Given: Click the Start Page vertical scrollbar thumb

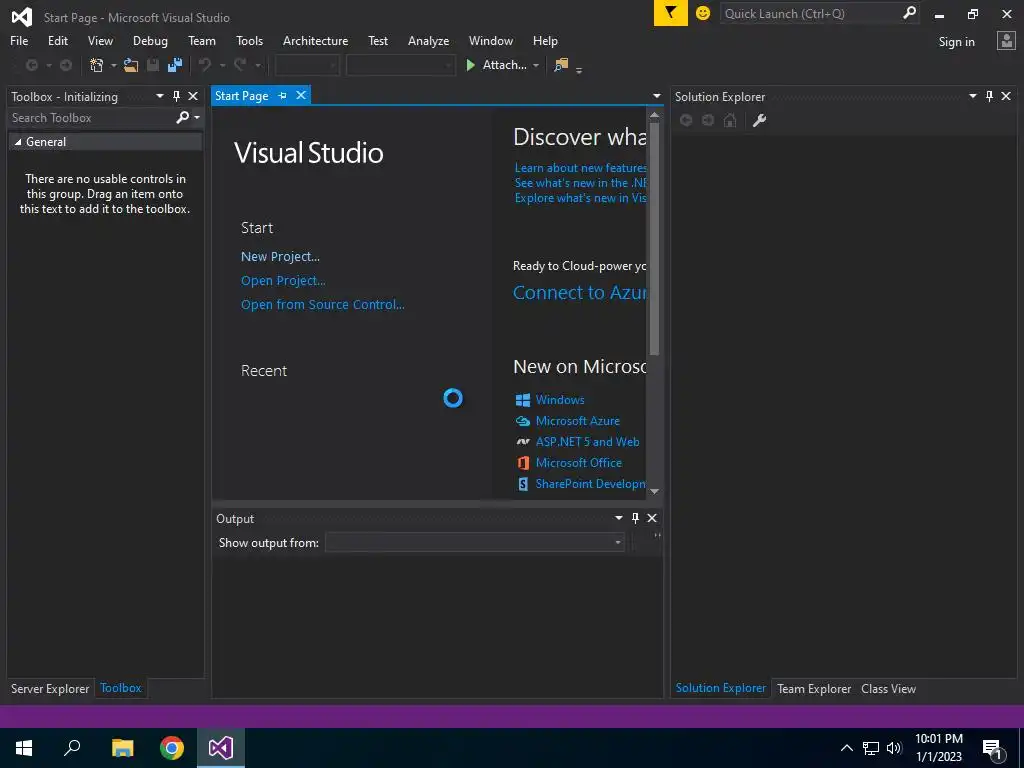Looking at the screenshot, I should coord(654,238).
